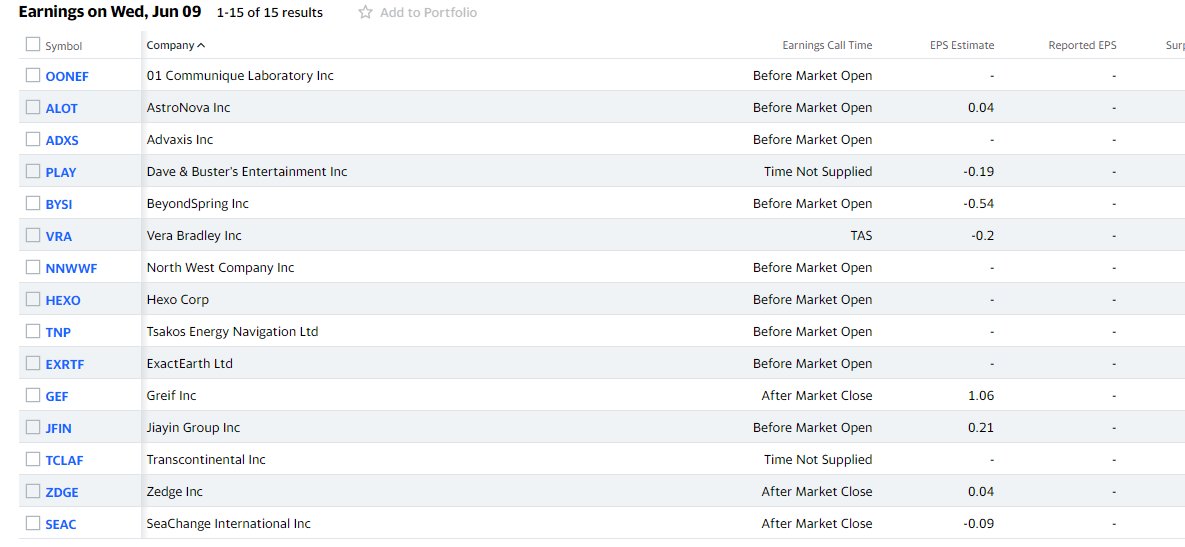Sort by EPS Estimate column header
Screen dimensions: 1185x547
point(962,45)
